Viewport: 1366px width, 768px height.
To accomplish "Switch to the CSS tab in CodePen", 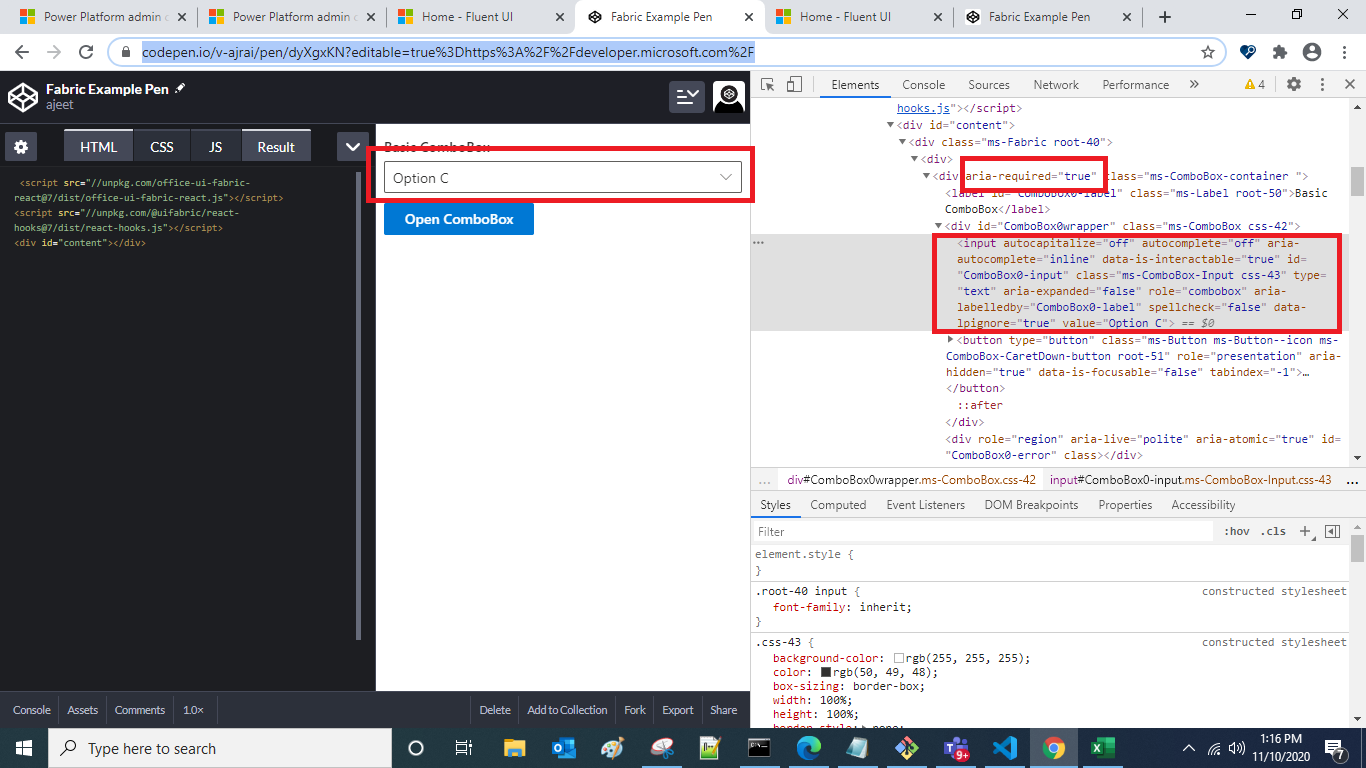I will (x=161, y=145).
